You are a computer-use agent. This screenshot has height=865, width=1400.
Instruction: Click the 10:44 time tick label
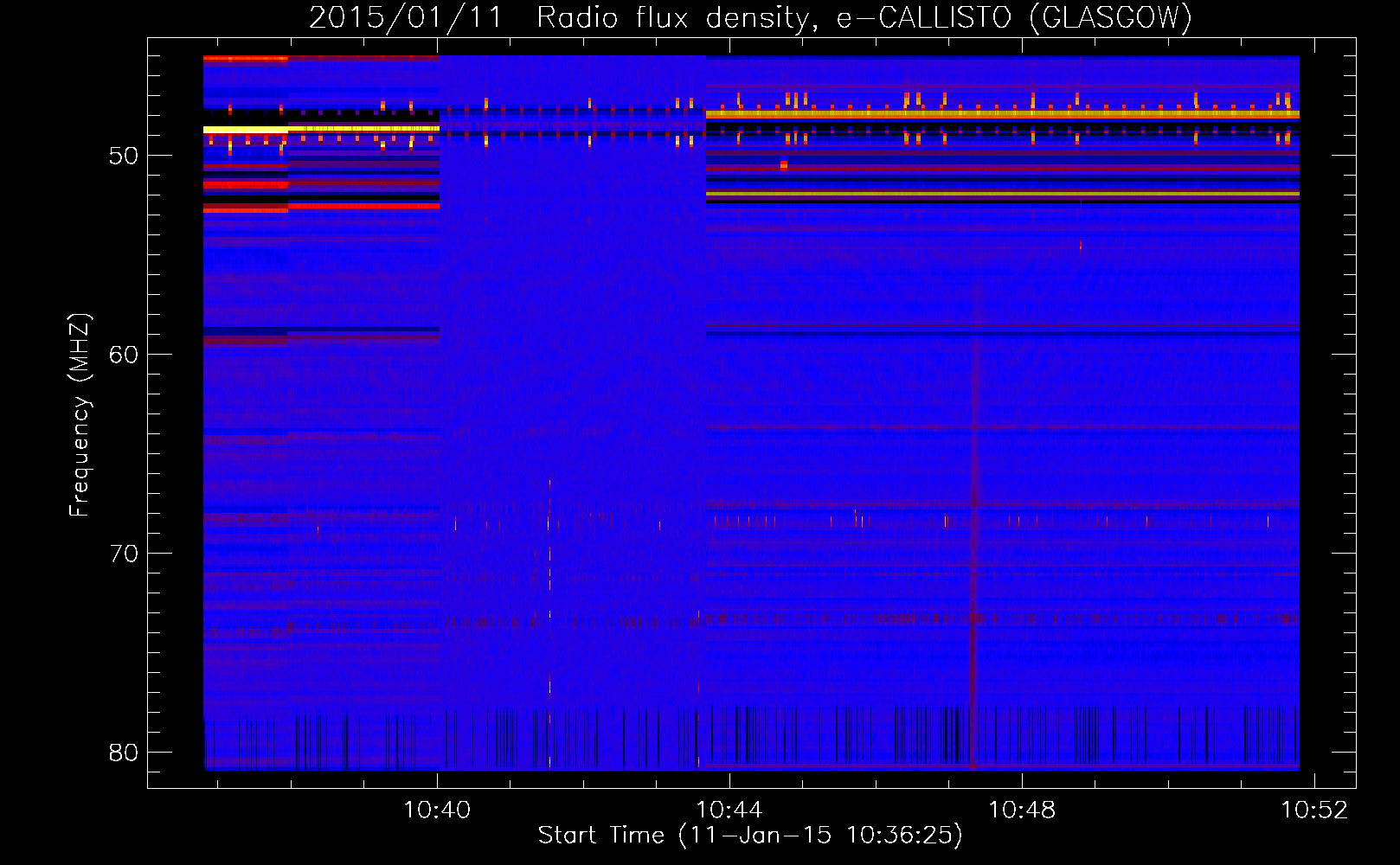point(729,810)
